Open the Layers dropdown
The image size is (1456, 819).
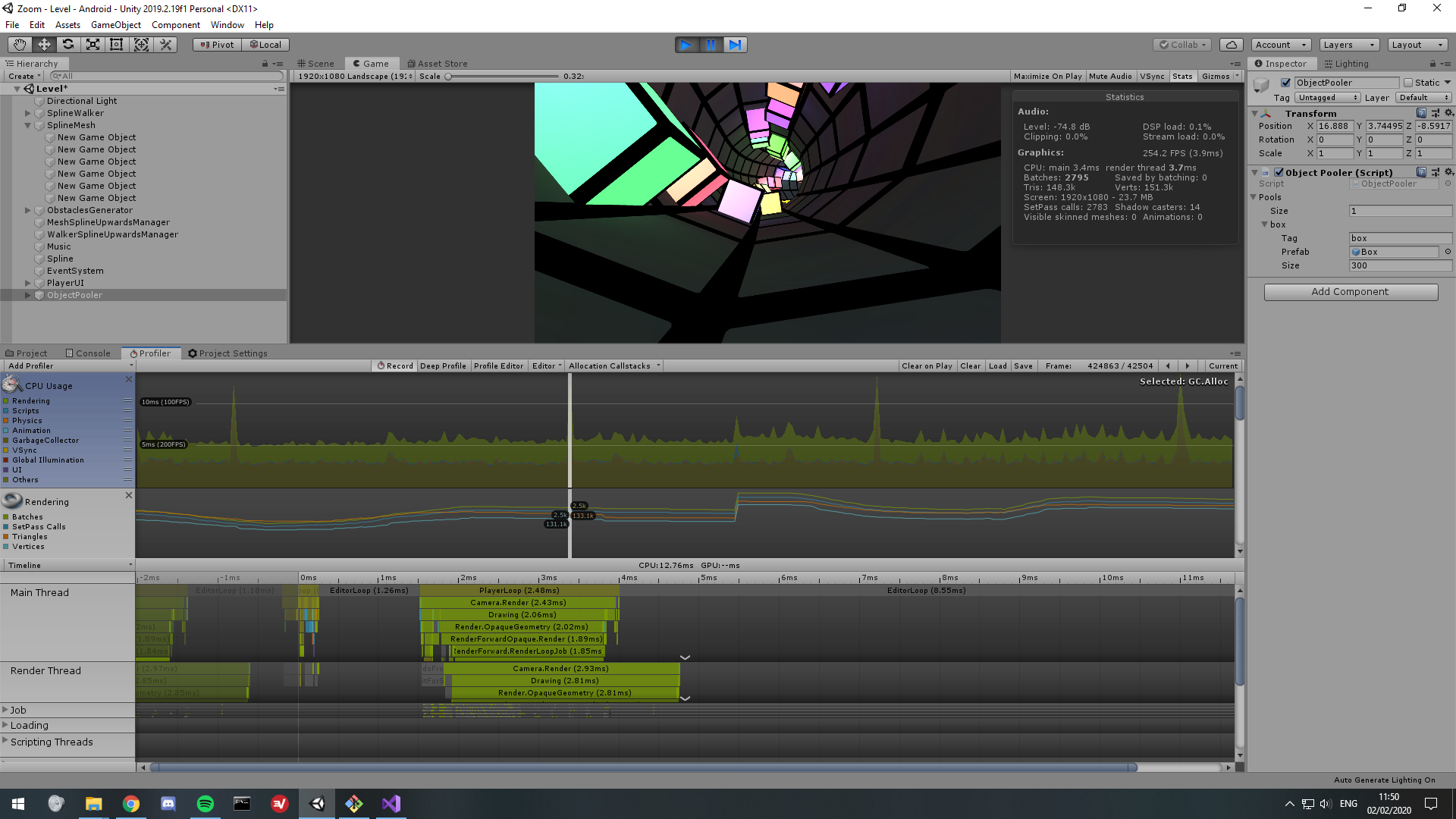[1349, 45]
